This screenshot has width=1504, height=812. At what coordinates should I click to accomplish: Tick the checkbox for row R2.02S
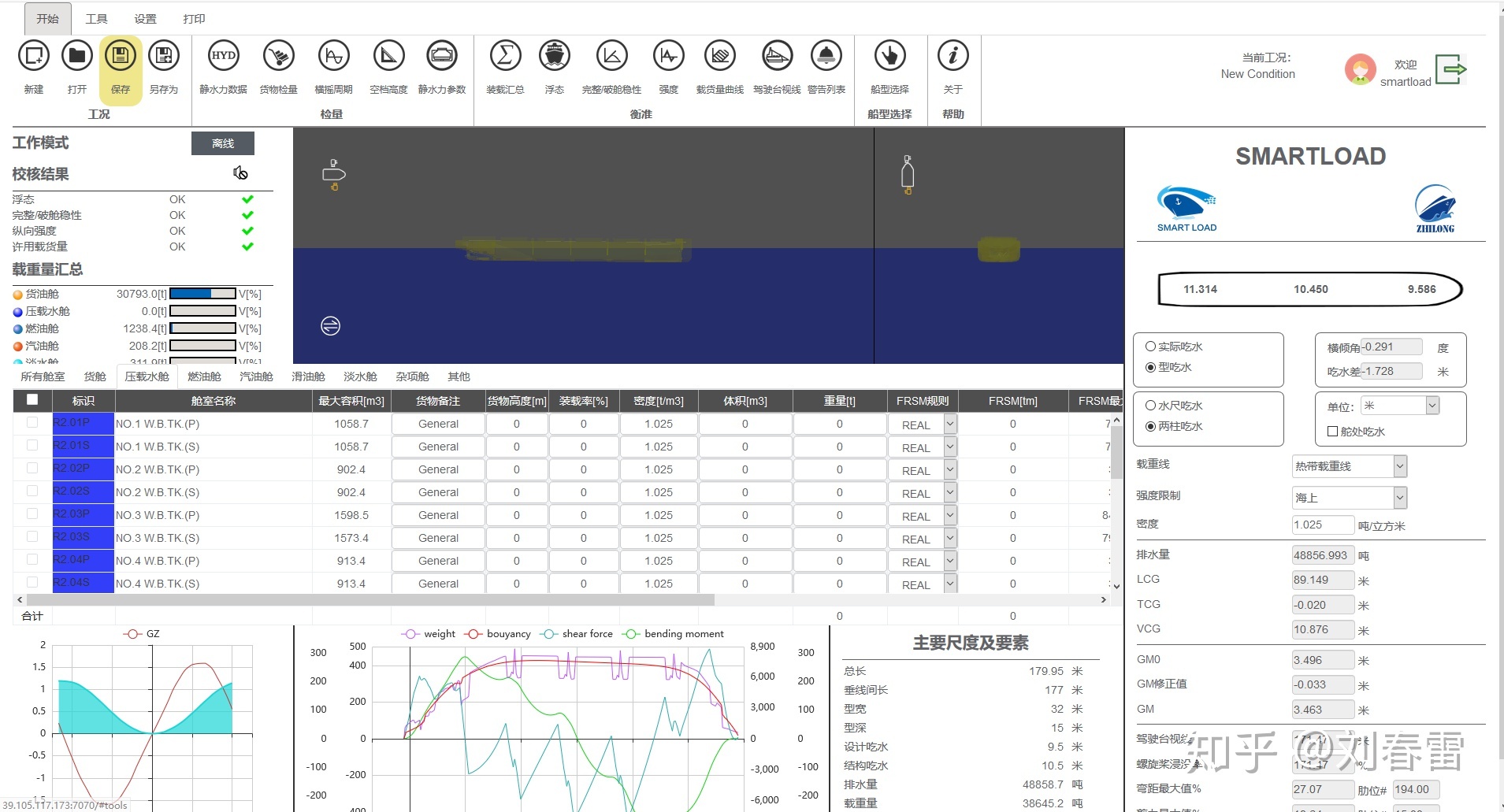[32, 491]
